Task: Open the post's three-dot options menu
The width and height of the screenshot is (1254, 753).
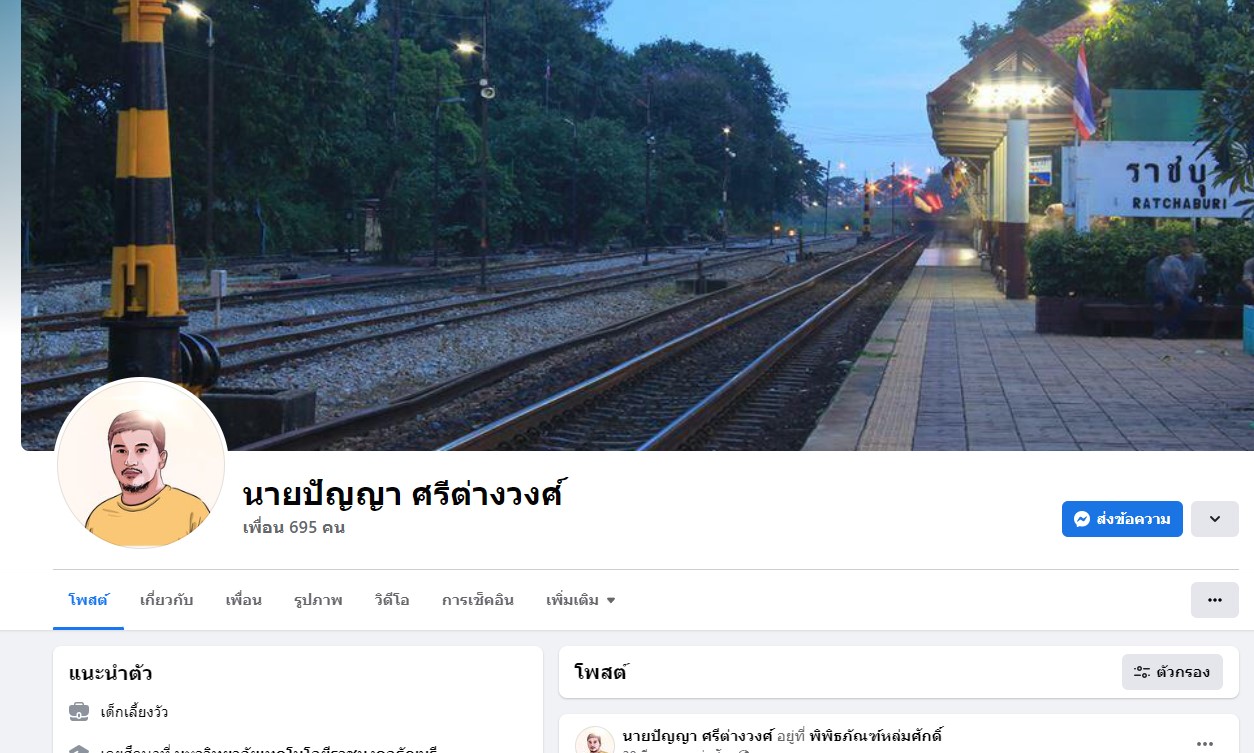Action: coord(1205,743)
